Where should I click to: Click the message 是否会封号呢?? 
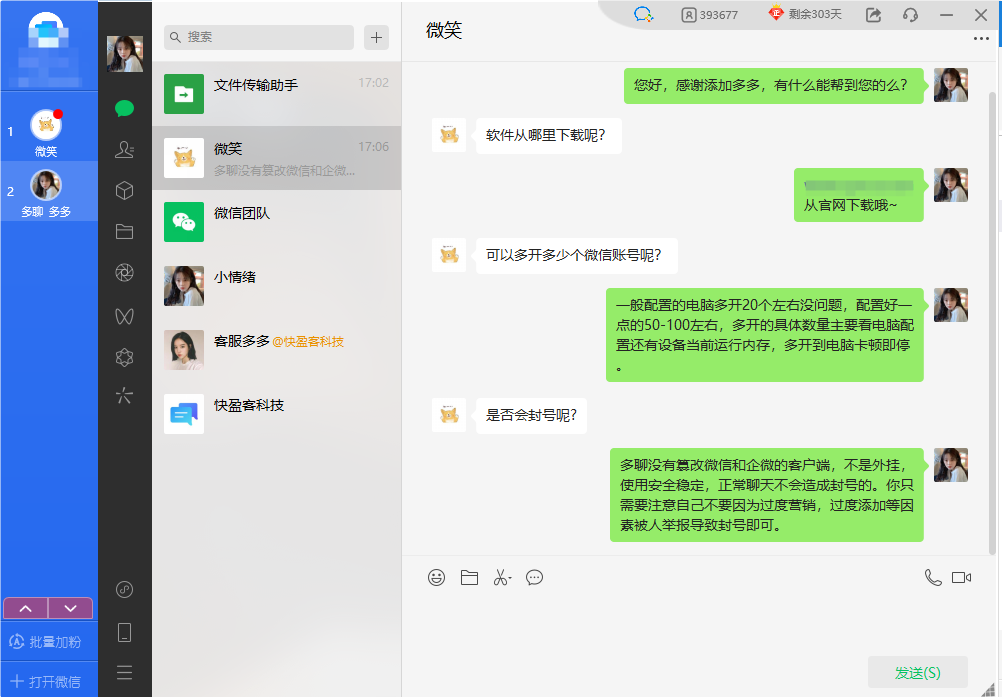pos(531,416)
